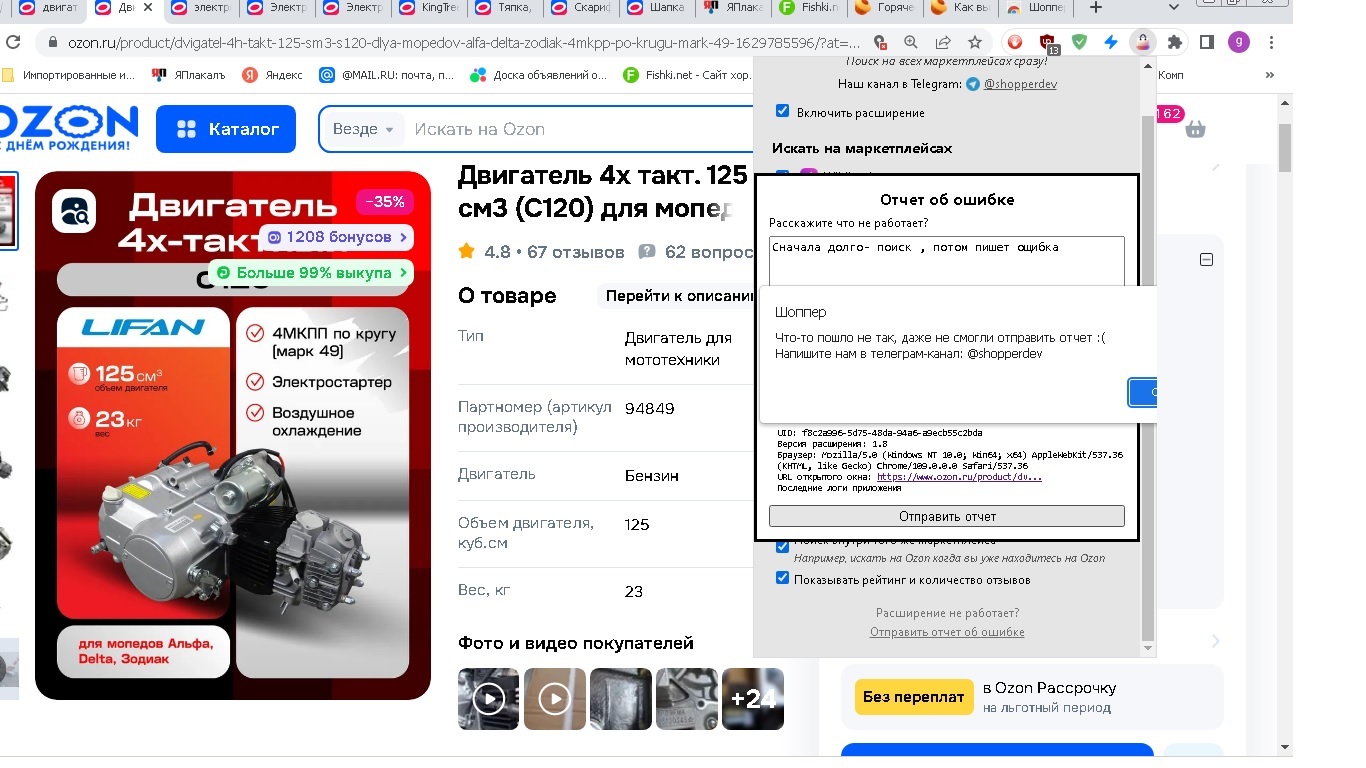Open the Ozon shopping cart icon

[1194, 129]
